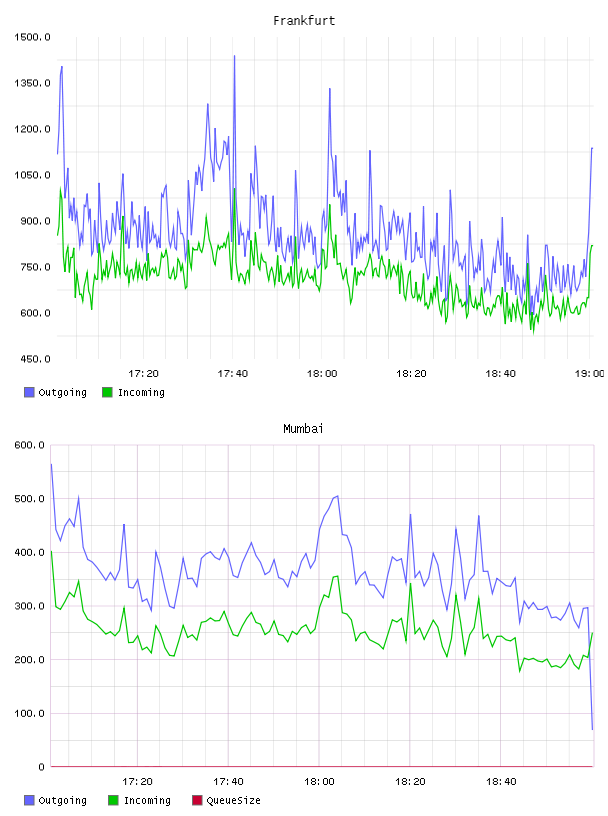Click the 500.0 y-axis label in Mumbai chart

(29, 499)
